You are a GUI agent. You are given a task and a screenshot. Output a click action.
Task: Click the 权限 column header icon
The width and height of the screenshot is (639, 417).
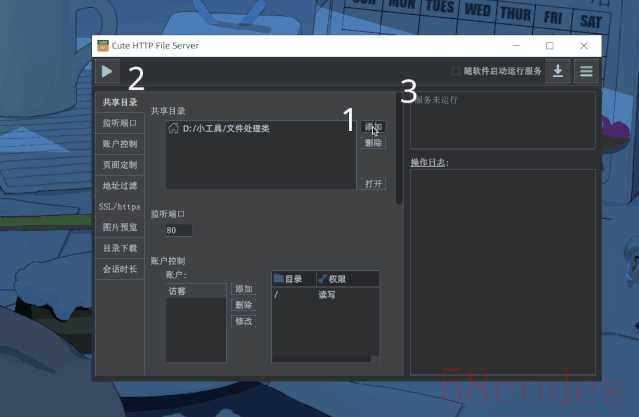click(x=322, y=279)
